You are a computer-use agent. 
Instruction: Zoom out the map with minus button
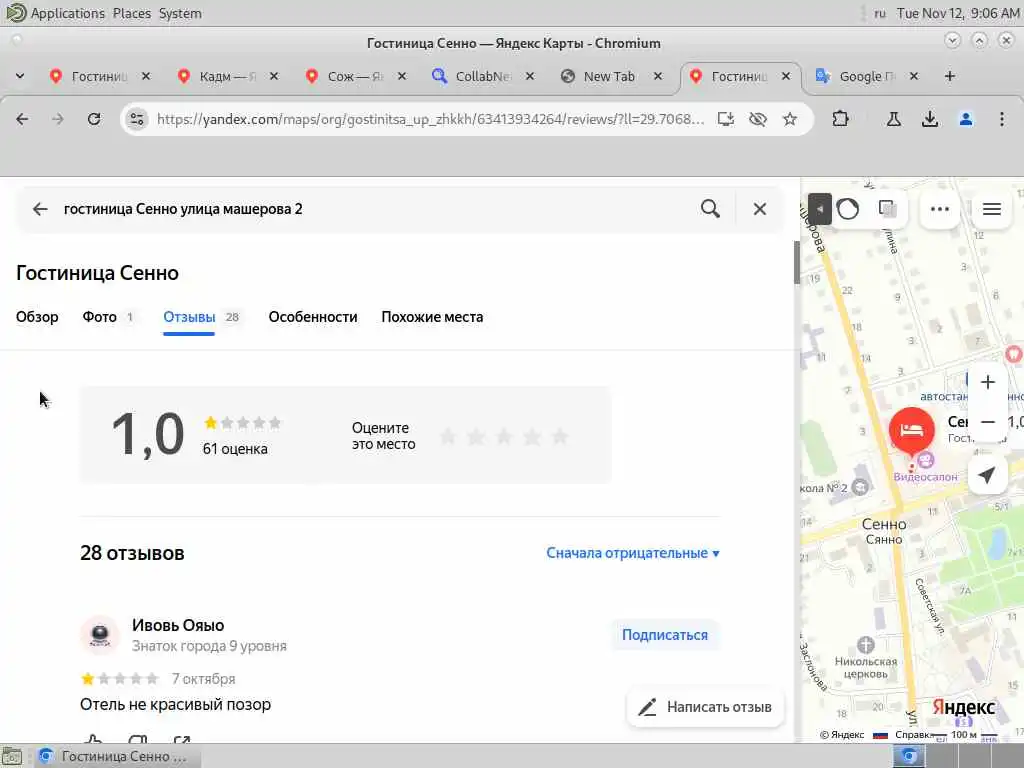tap(987, 422)
